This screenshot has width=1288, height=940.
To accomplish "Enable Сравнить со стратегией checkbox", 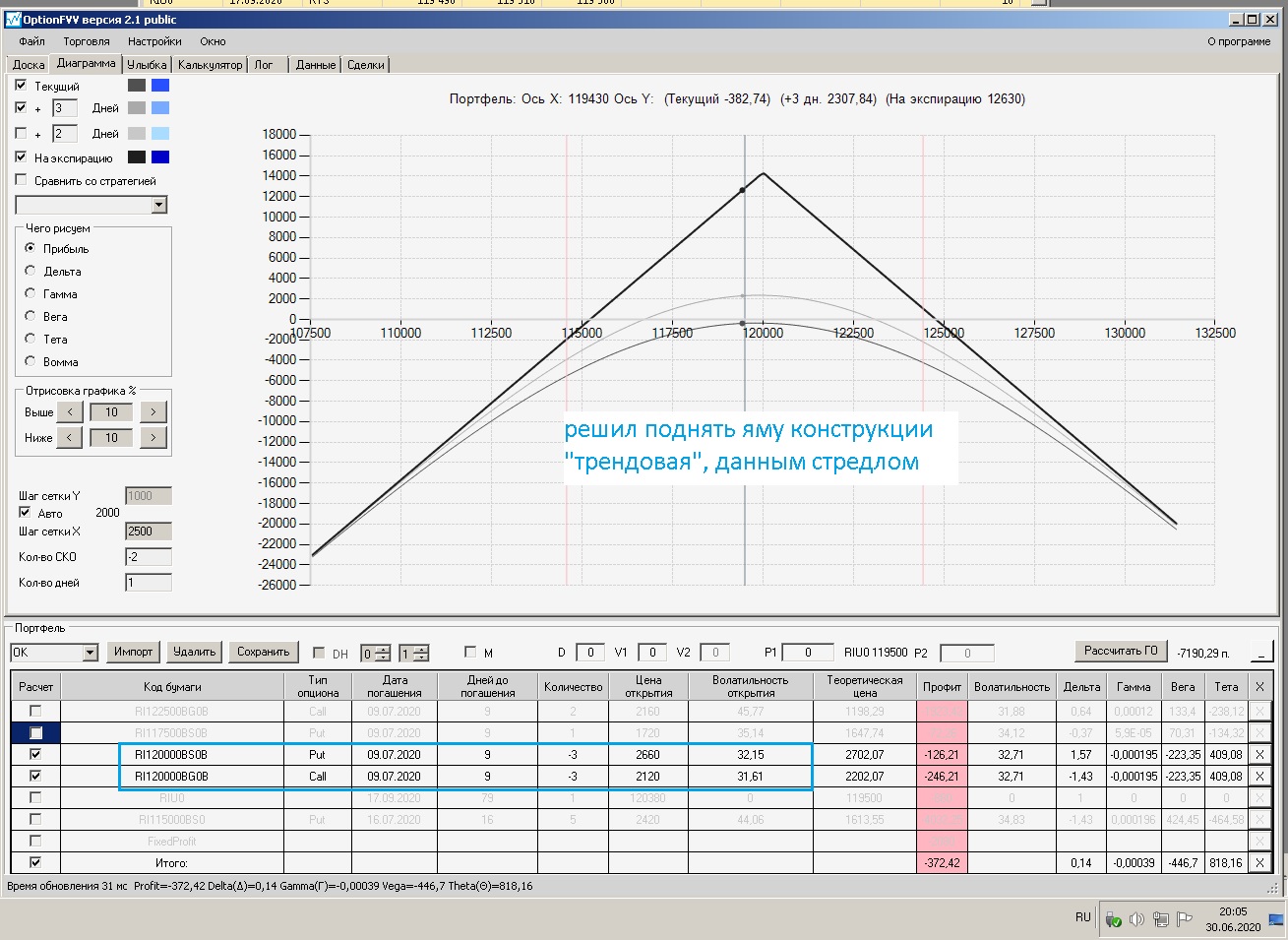I will [x=22, y=180].
